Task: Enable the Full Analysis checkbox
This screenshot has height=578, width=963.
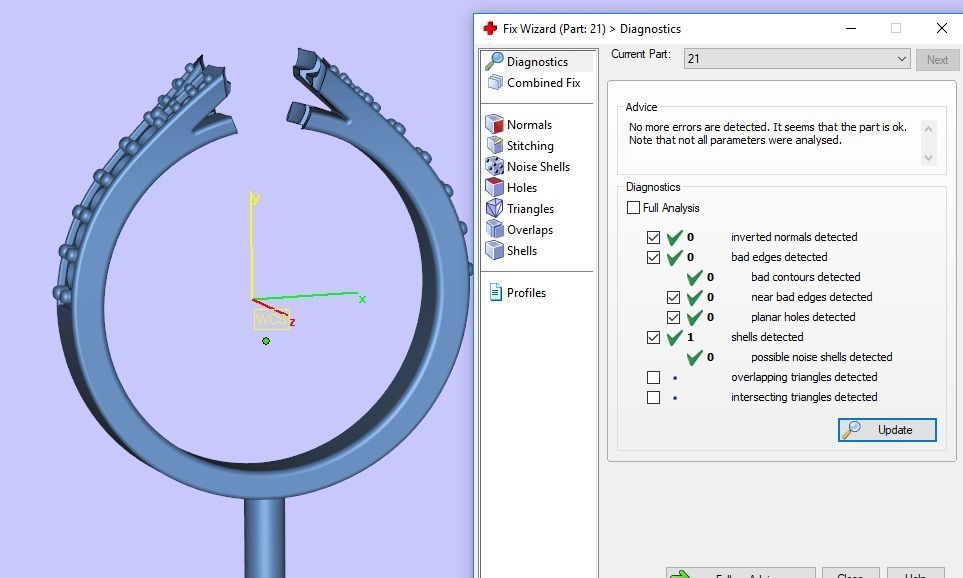Action: (633, 208)
